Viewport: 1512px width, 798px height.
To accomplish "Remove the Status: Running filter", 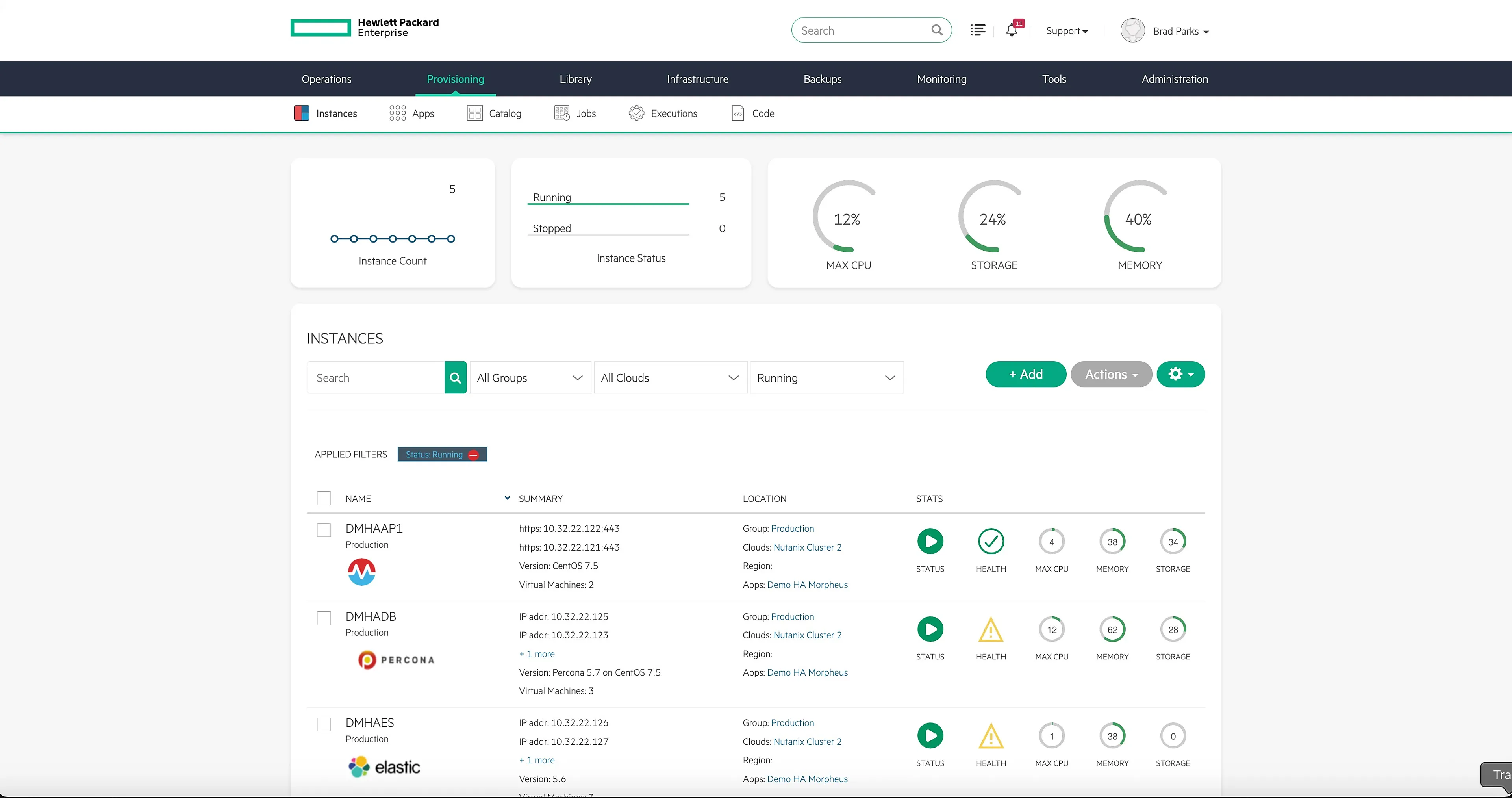I will click(x=474, y=455).
